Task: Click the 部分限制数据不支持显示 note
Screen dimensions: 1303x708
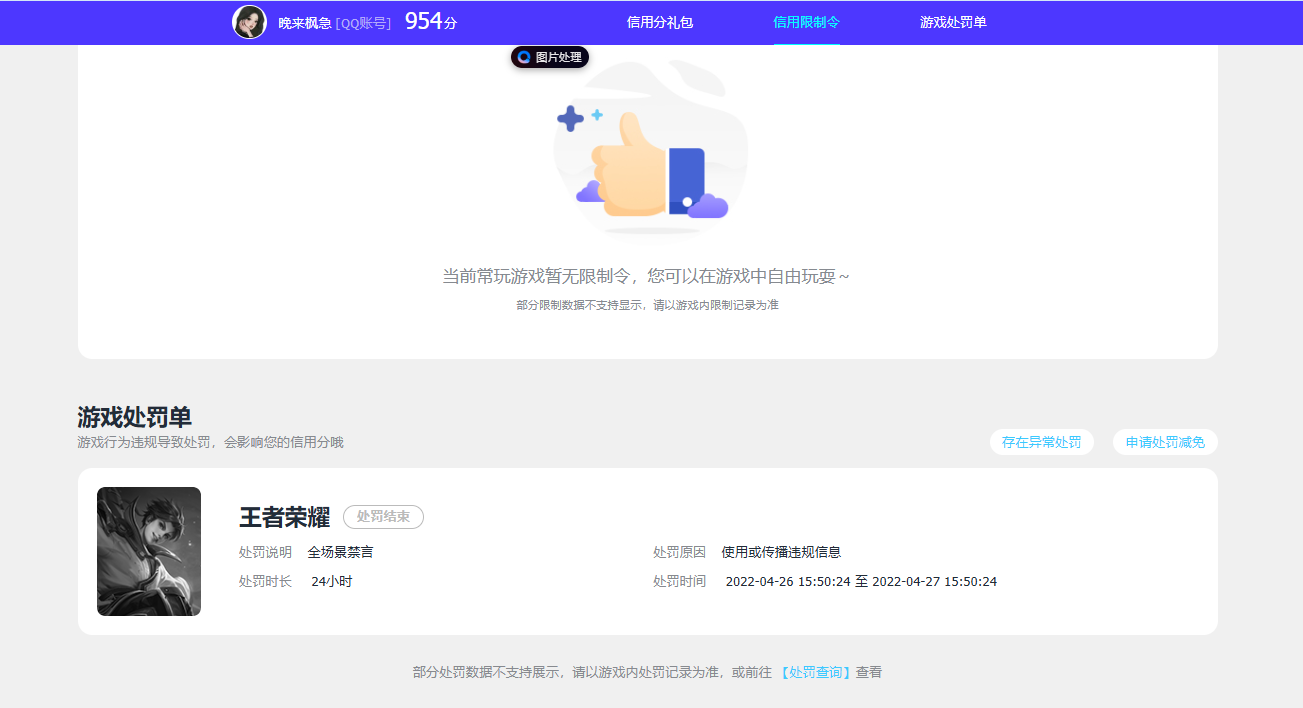Action: (x=647, y=305)
